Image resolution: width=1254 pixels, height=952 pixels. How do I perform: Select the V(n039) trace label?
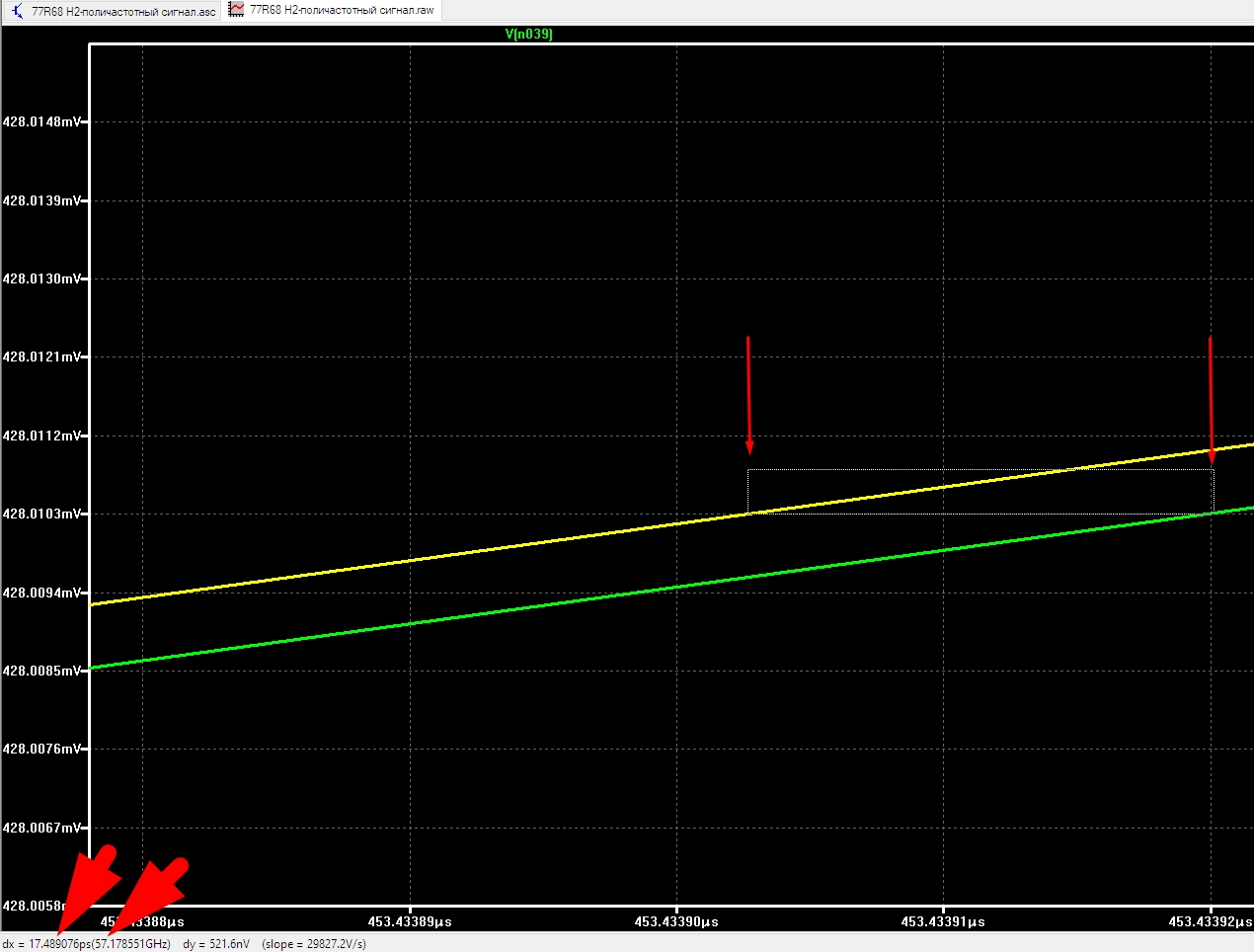pos(529,34)
